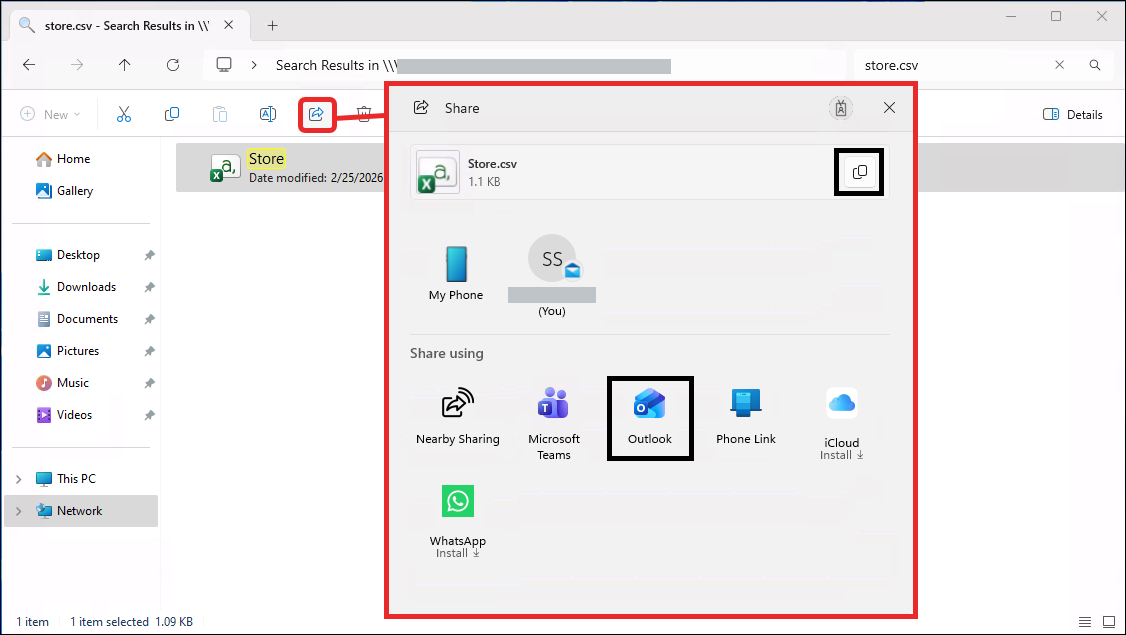Click the computer icon in address bar
The width and height of the screenshot is (1126, 635).
(224, 65)
